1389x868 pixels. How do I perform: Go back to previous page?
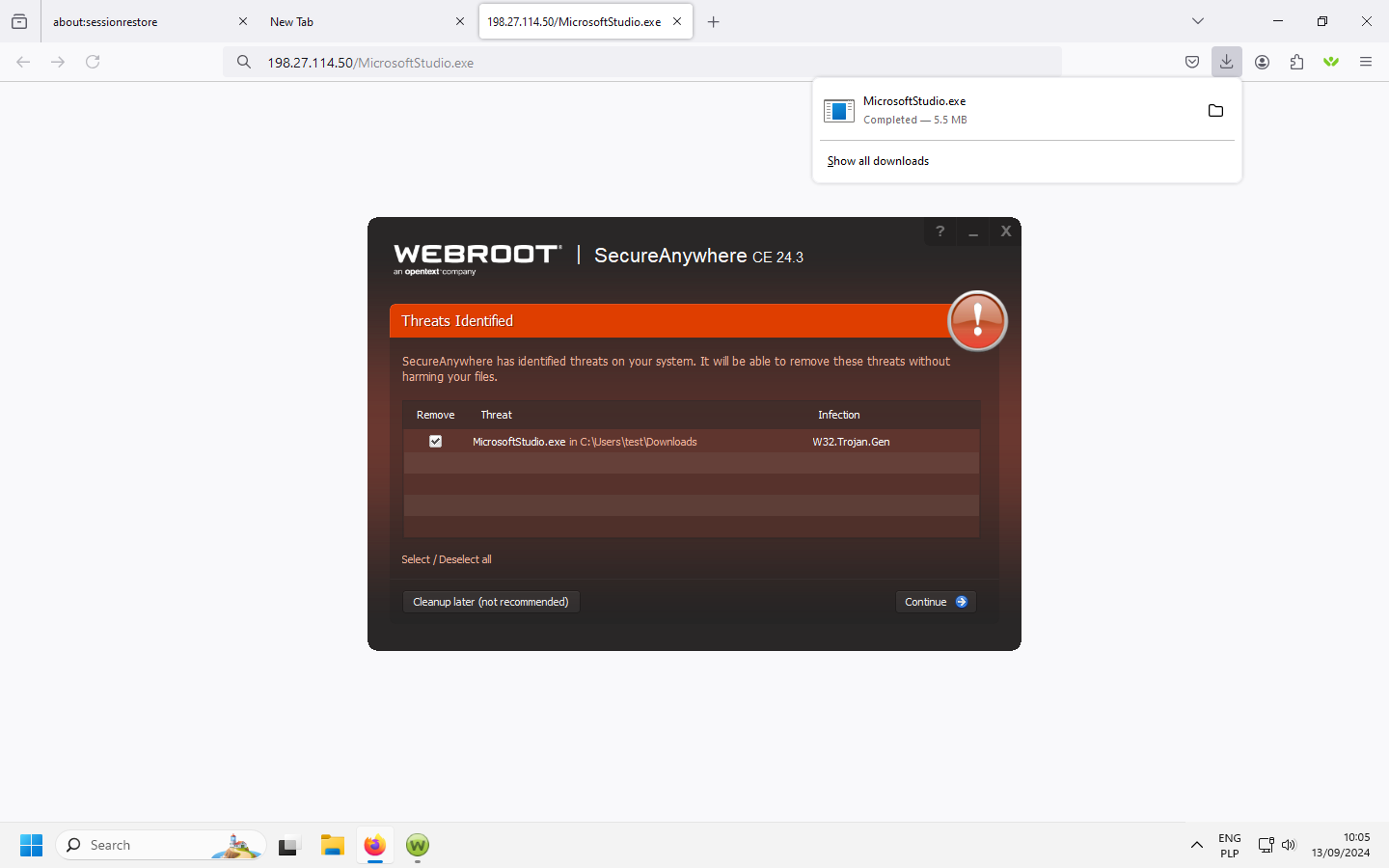23,62
